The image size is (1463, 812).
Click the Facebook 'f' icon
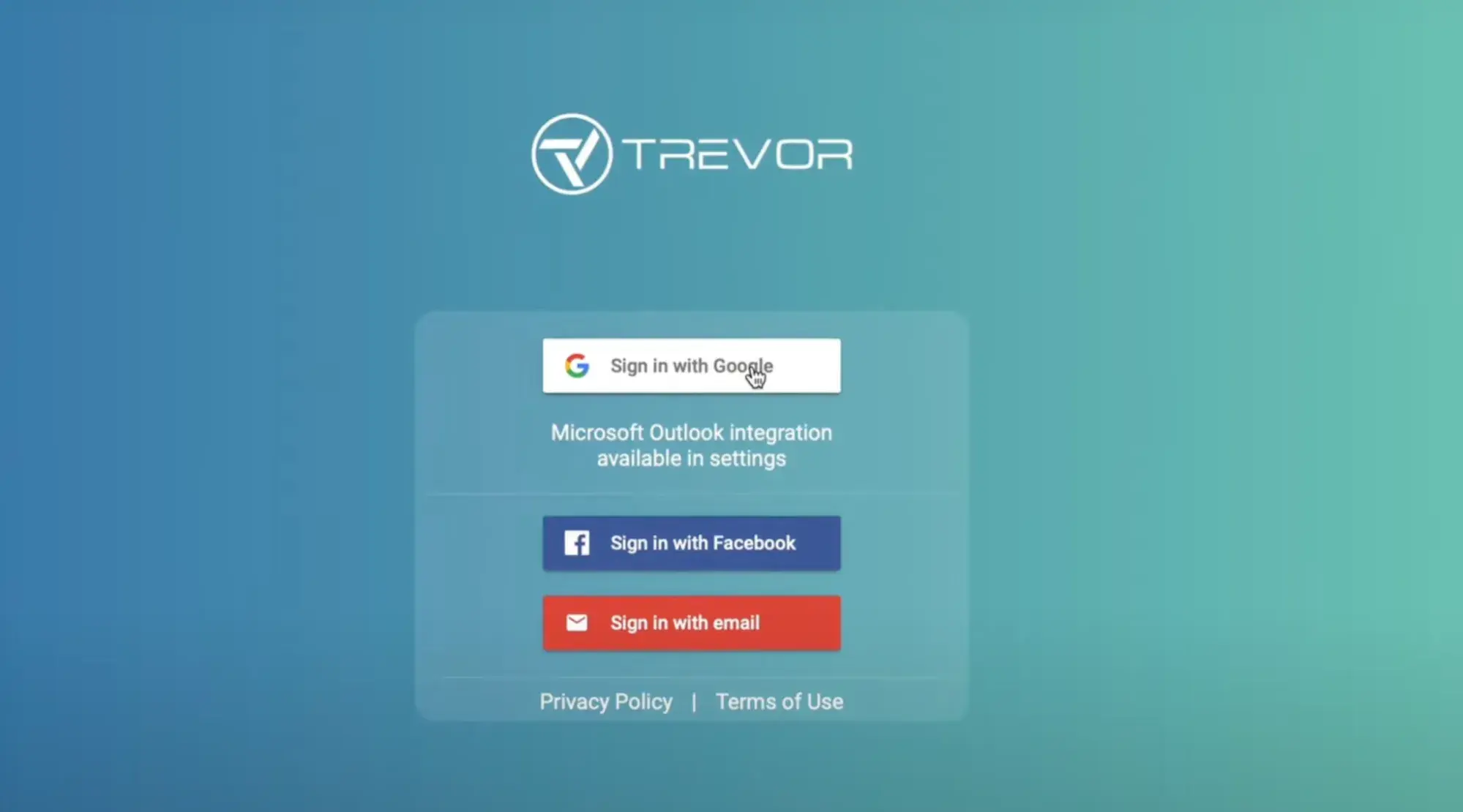pos(578,543)
